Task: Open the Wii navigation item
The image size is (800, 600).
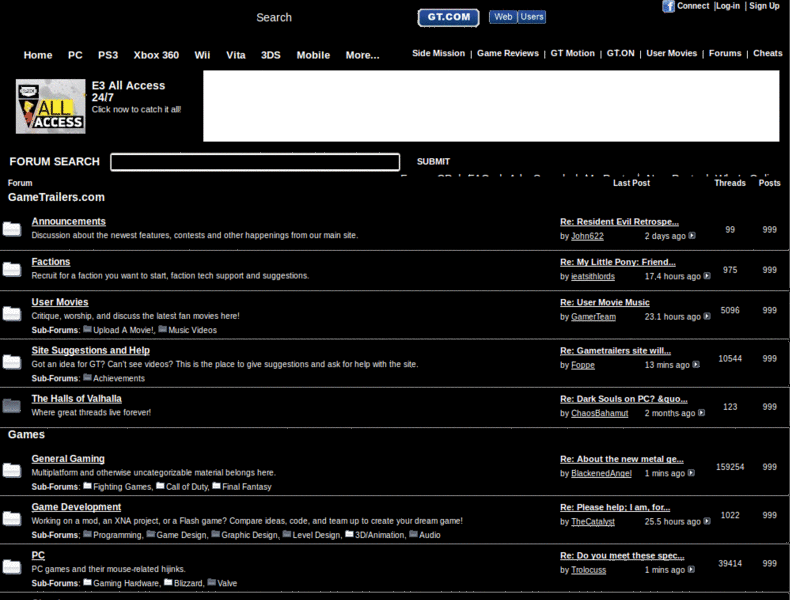Action: pyautogui.click(x=202, y=55)
